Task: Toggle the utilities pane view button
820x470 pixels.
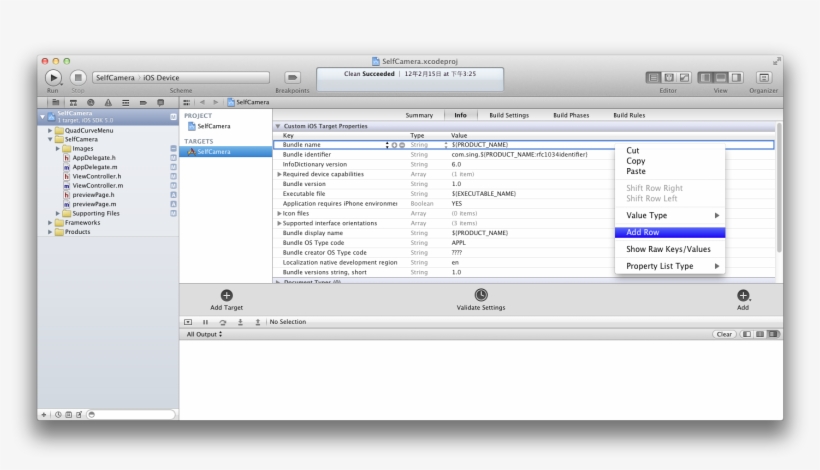Action: (x=736, y=77)
